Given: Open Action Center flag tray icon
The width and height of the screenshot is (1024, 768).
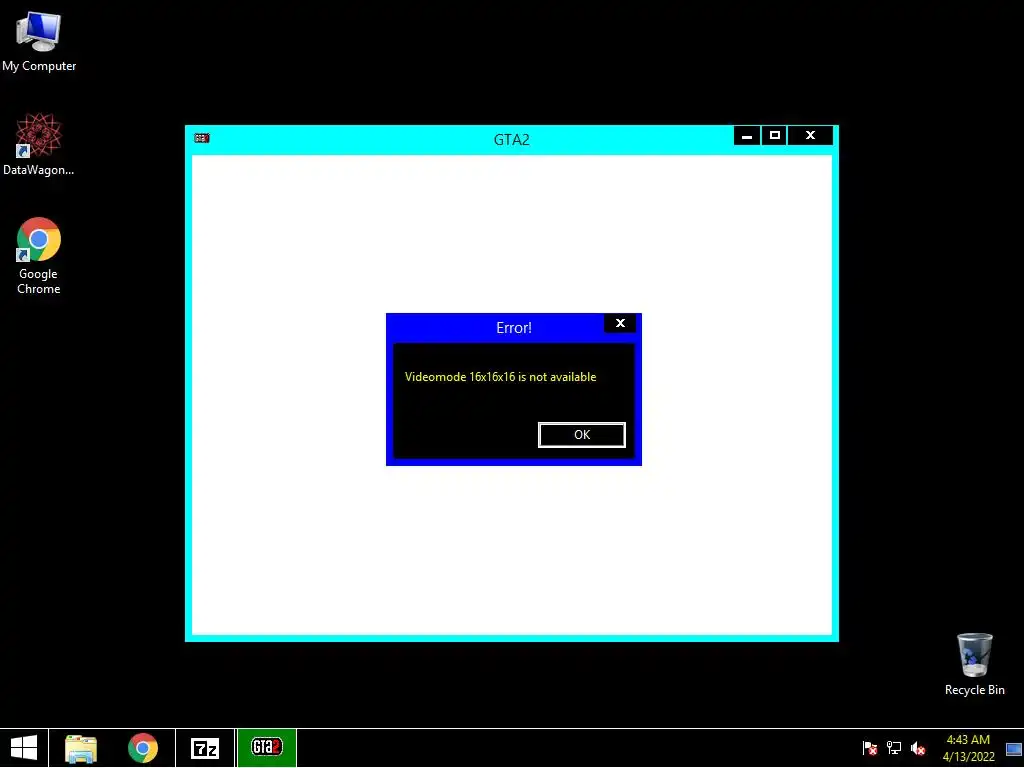Looking at the screenshot, I should 869,748.
